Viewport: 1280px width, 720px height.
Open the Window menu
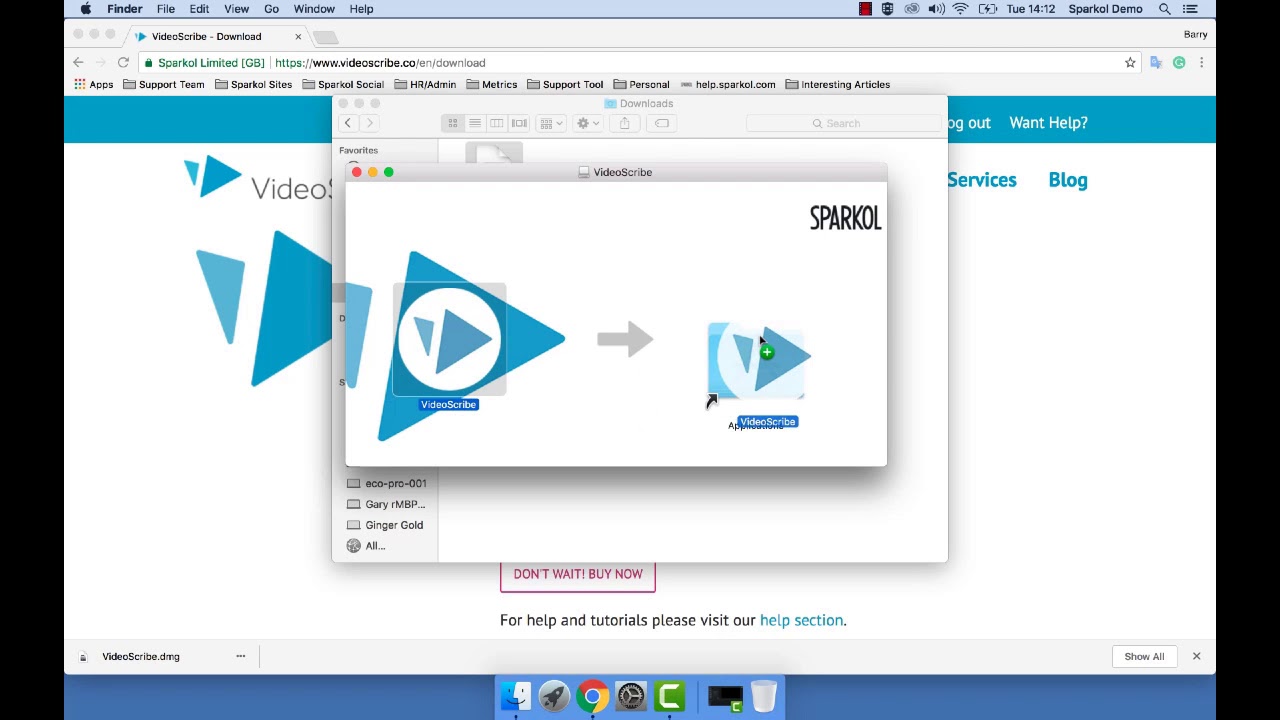tap(314, 9)
